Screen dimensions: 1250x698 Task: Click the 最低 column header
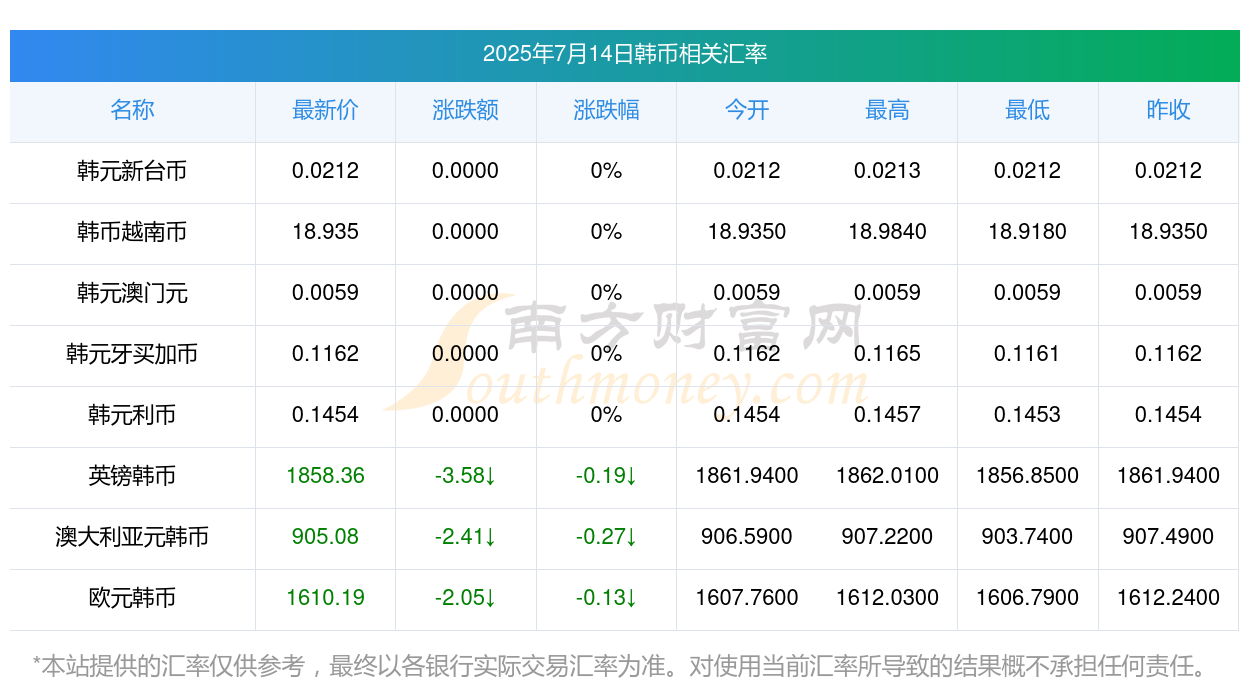click(x=1028, y=110)
